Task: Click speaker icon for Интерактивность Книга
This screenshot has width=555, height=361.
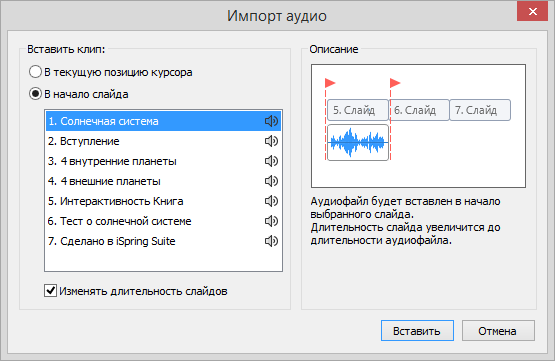Action: [x=271, y=201]
